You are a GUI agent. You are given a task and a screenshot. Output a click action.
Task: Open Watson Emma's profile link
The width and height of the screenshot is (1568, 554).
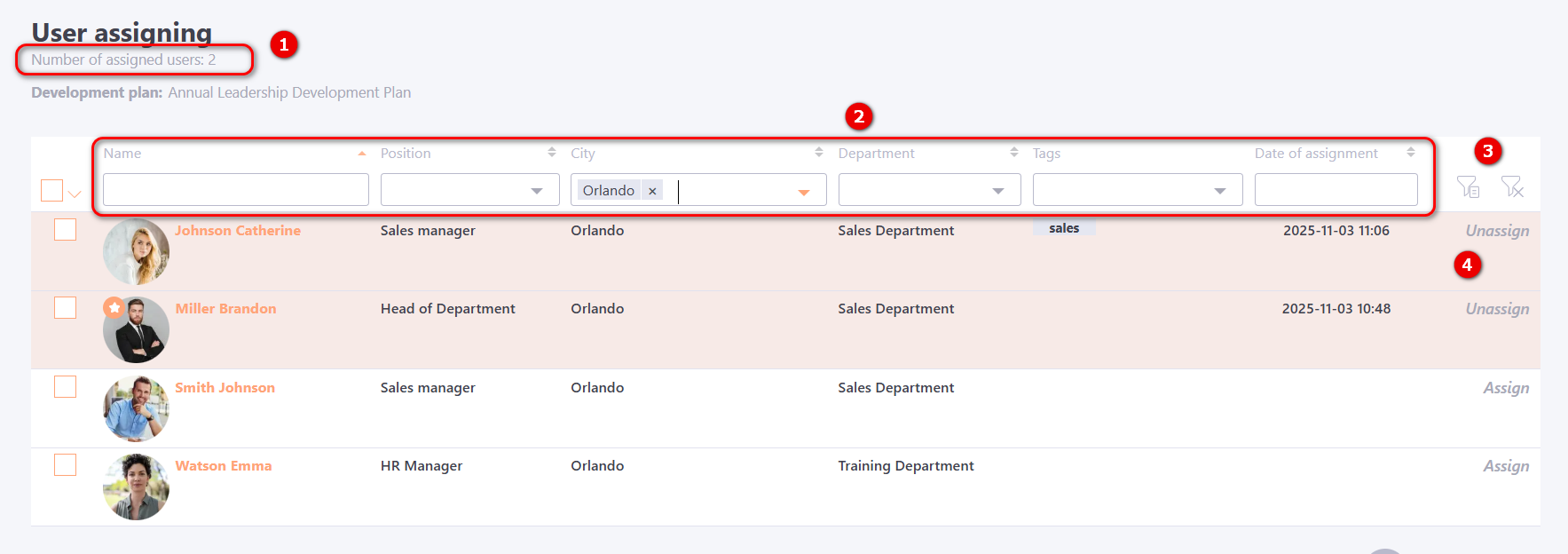(224, 466)
